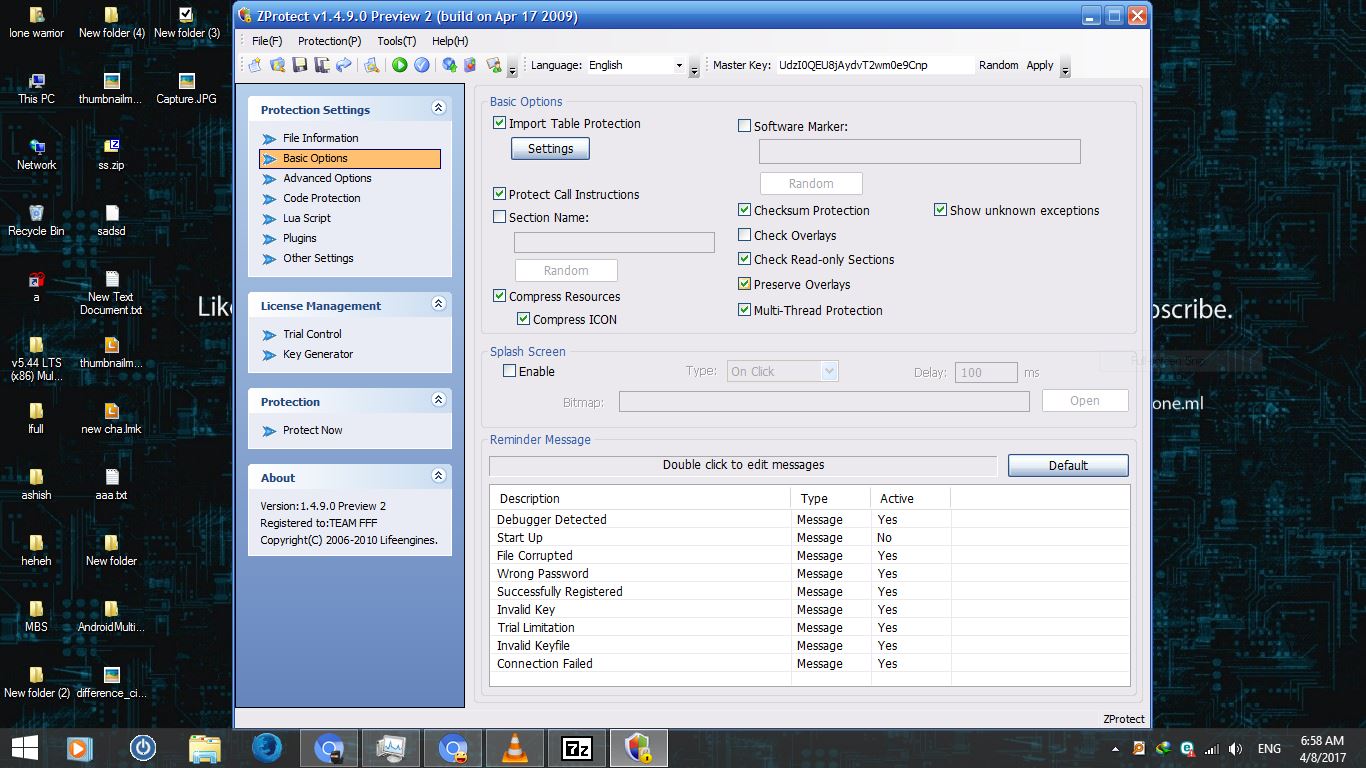Click the user card toolbar icon
1366x768 pixels.
click(x=493, y=65)
